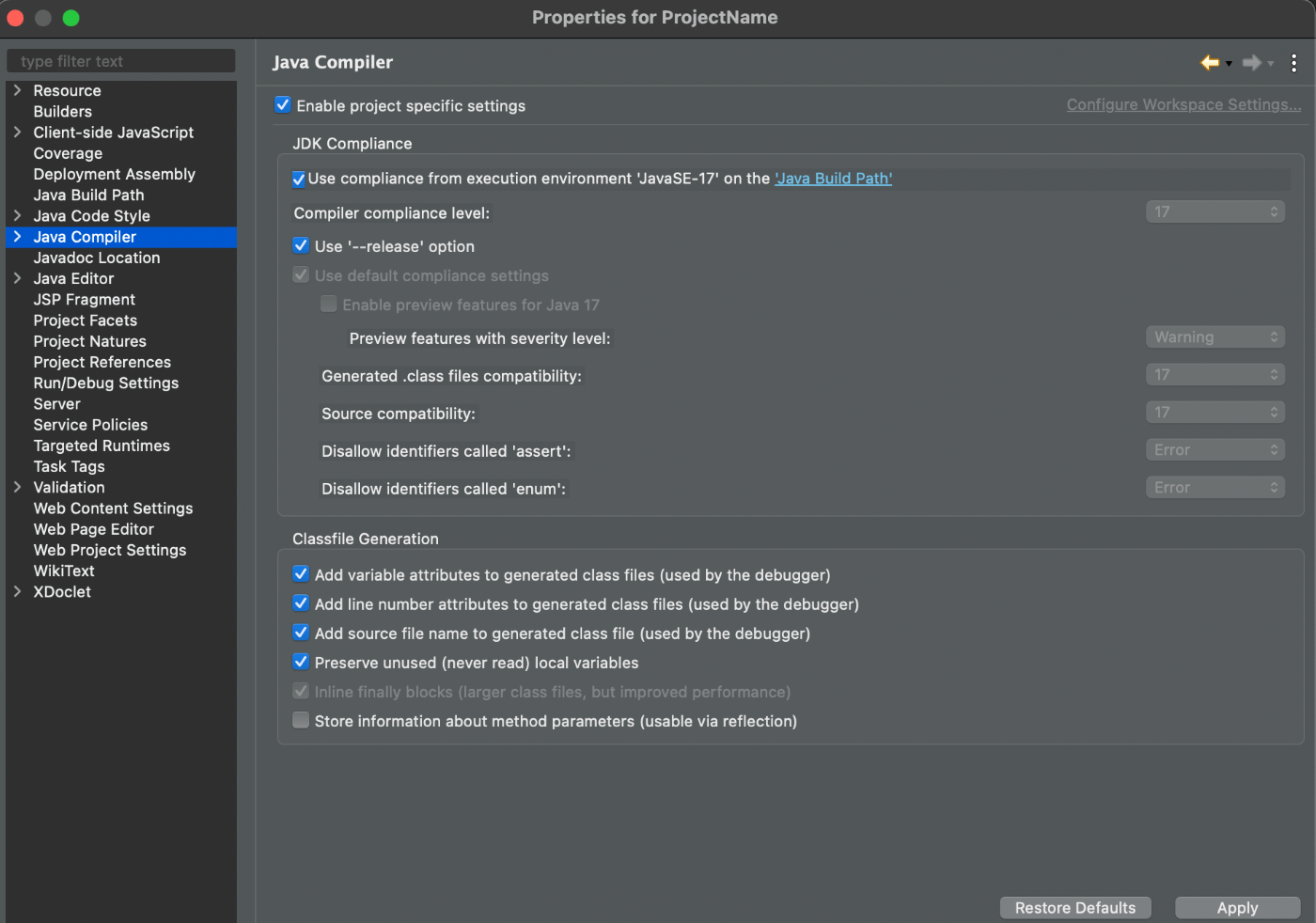The width and height of the screenshot is (1316, 923).
Task: Open Disallow identifiers called 'enum' dropdown
Action: pos(1214,487)
